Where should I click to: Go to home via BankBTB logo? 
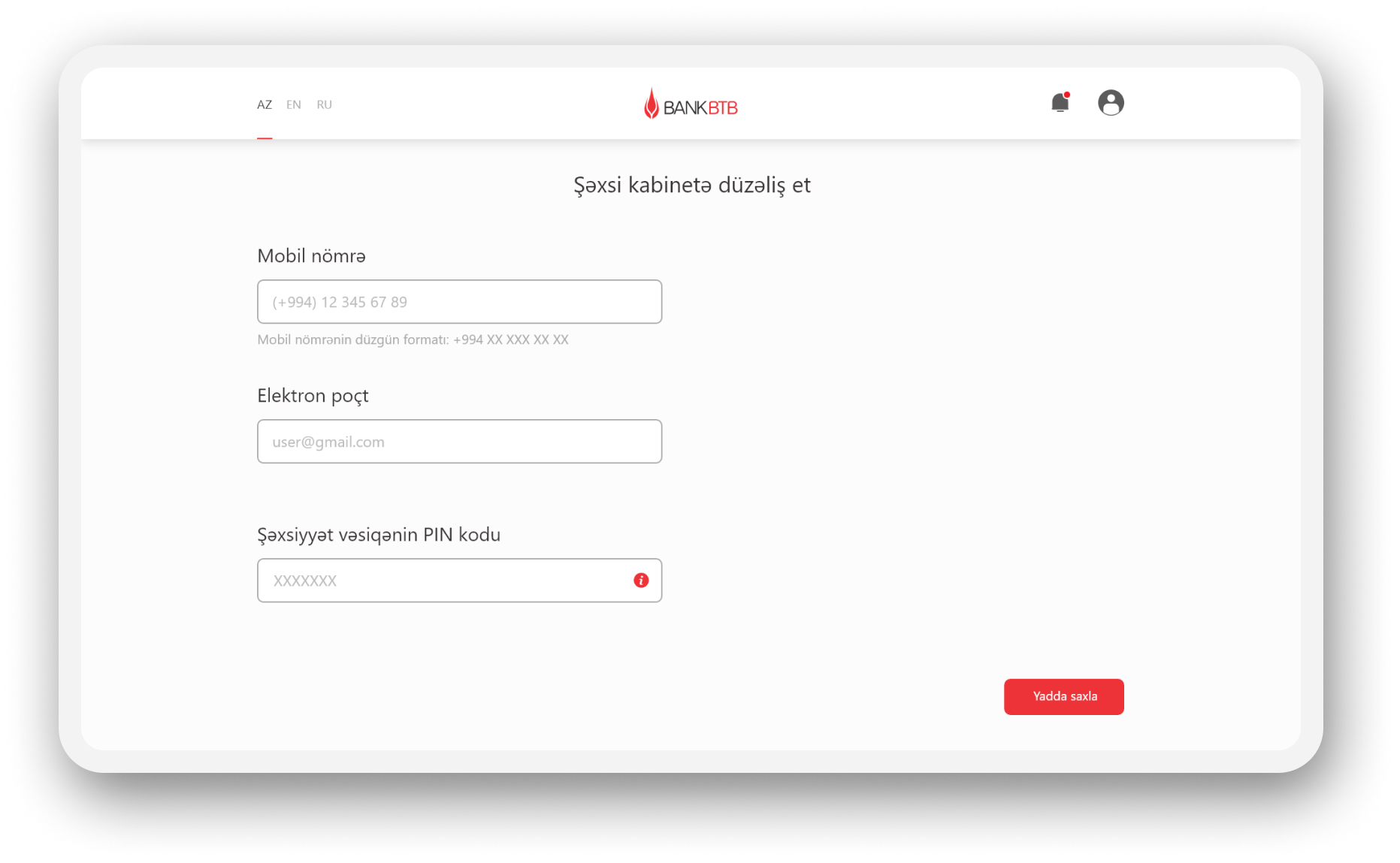click(x=691, y=104)
